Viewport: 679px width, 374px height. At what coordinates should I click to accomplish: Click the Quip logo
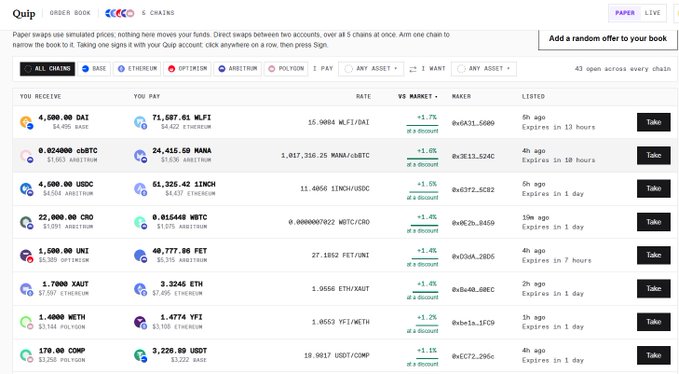pos(23,13)
